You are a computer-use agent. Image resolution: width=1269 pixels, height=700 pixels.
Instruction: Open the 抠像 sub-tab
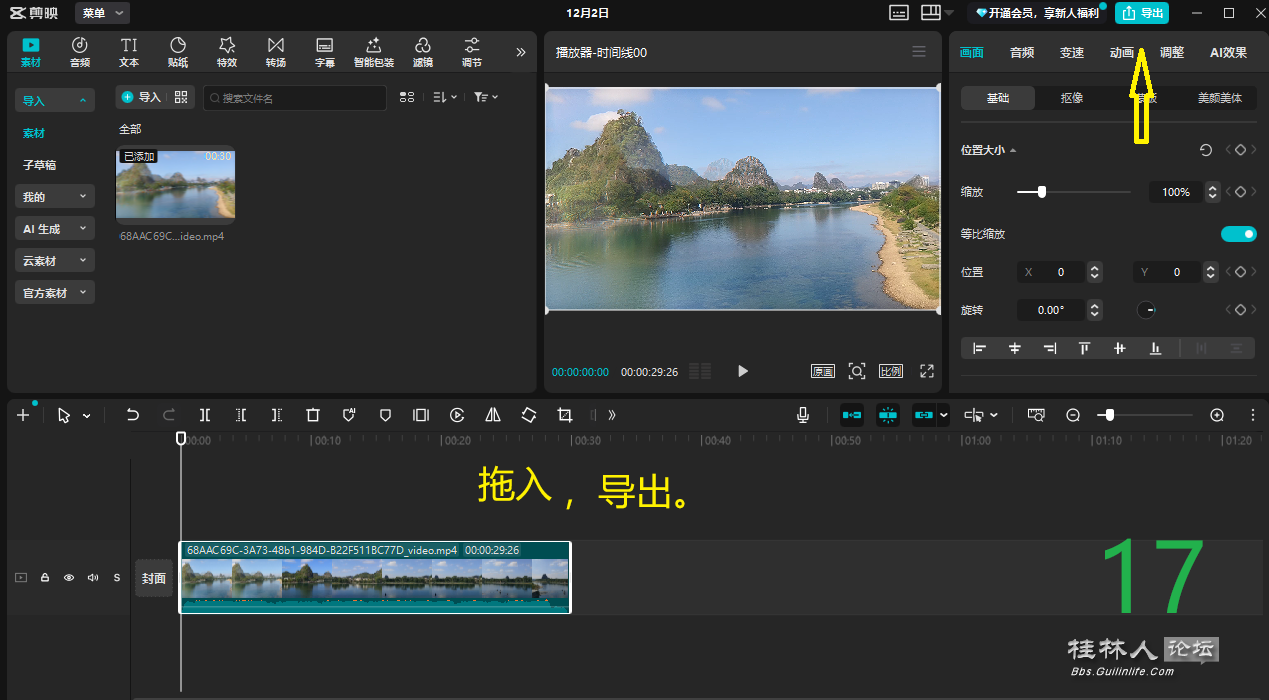pyautogui.click(x=1072, y=98)
